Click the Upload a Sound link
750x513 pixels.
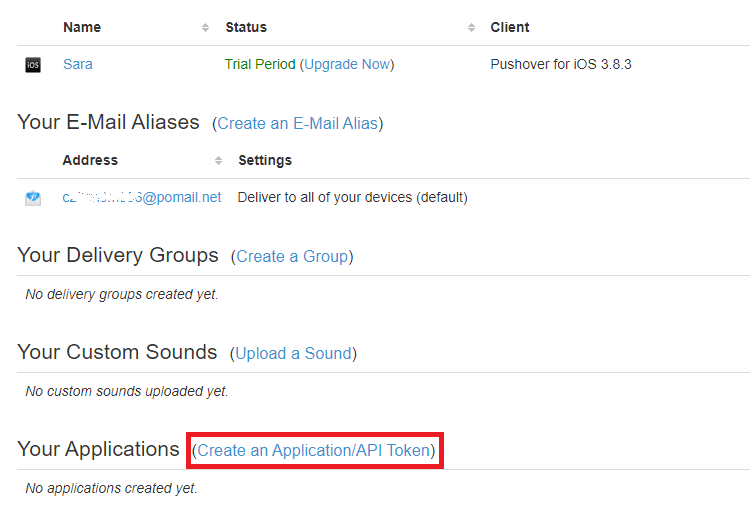click(293, 353)
